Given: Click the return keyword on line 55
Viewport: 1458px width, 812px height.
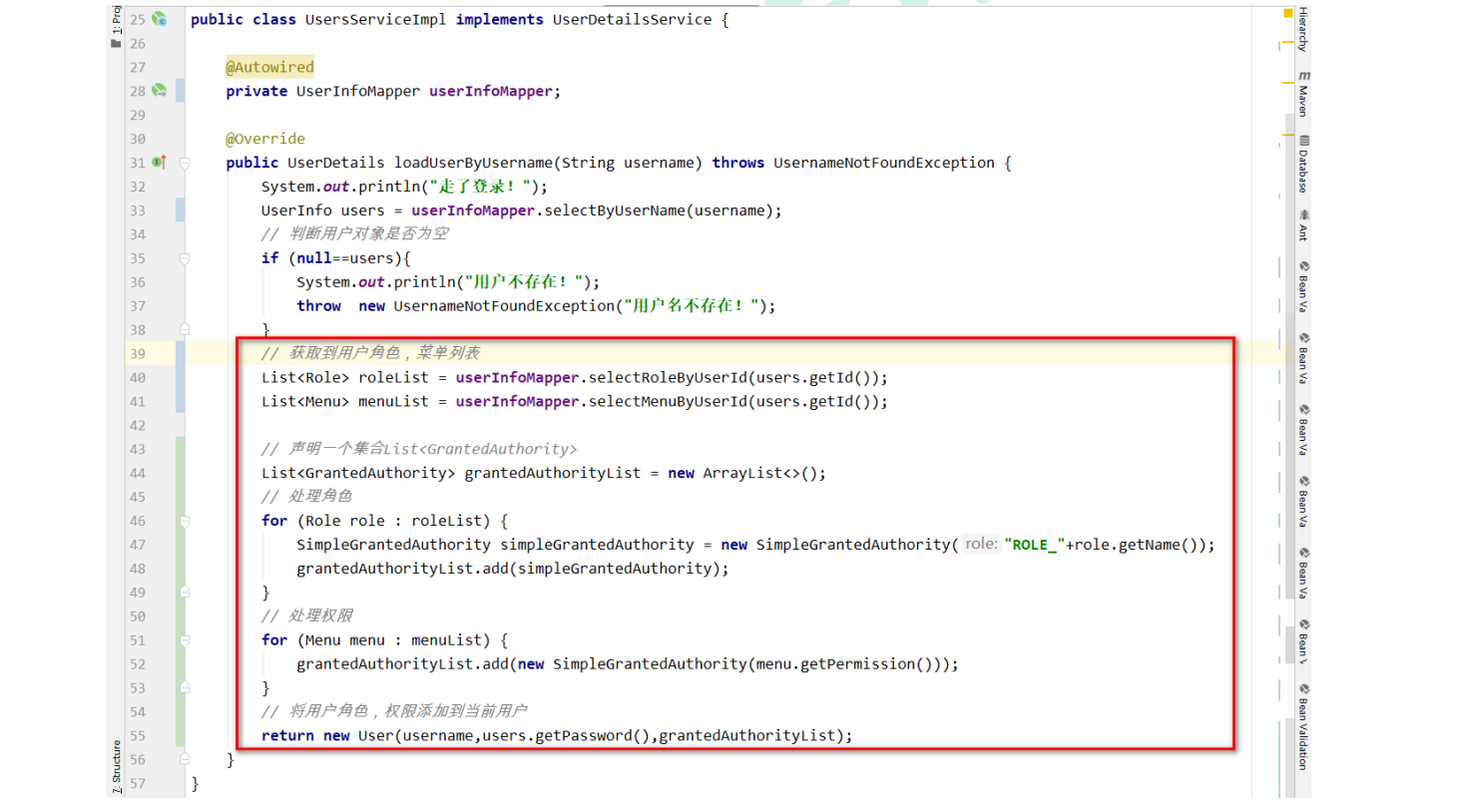Looking at the screenshot, I should [x=287, y=735].
